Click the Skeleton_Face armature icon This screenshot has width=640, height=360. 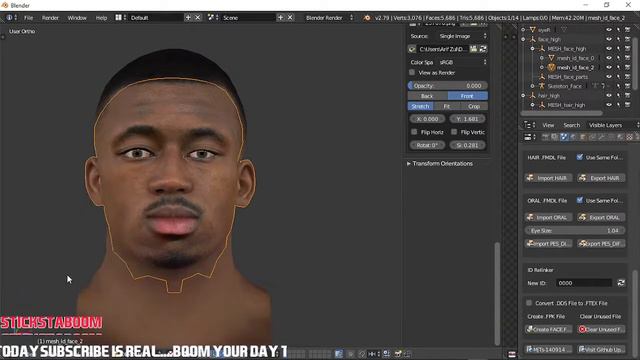pos(542,86)
